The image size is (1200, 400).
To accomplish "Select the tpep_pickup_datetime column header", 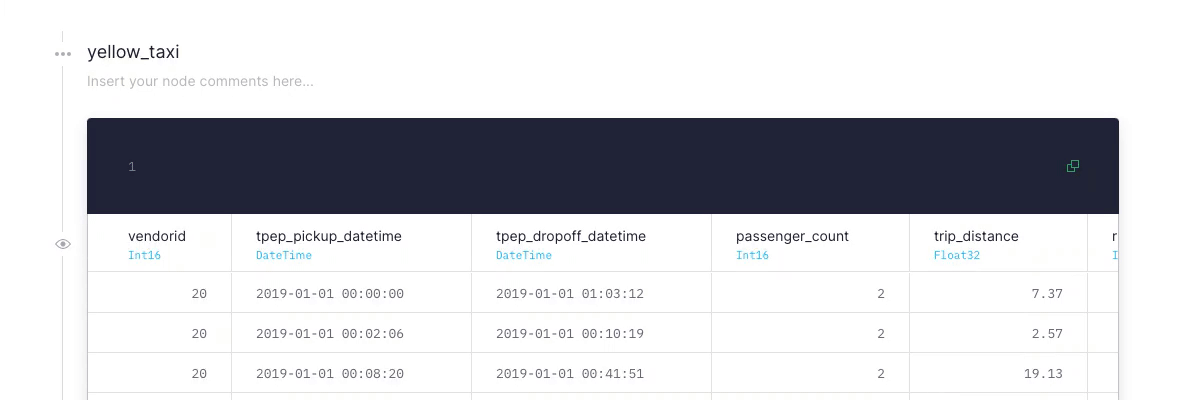I will 329,237.
